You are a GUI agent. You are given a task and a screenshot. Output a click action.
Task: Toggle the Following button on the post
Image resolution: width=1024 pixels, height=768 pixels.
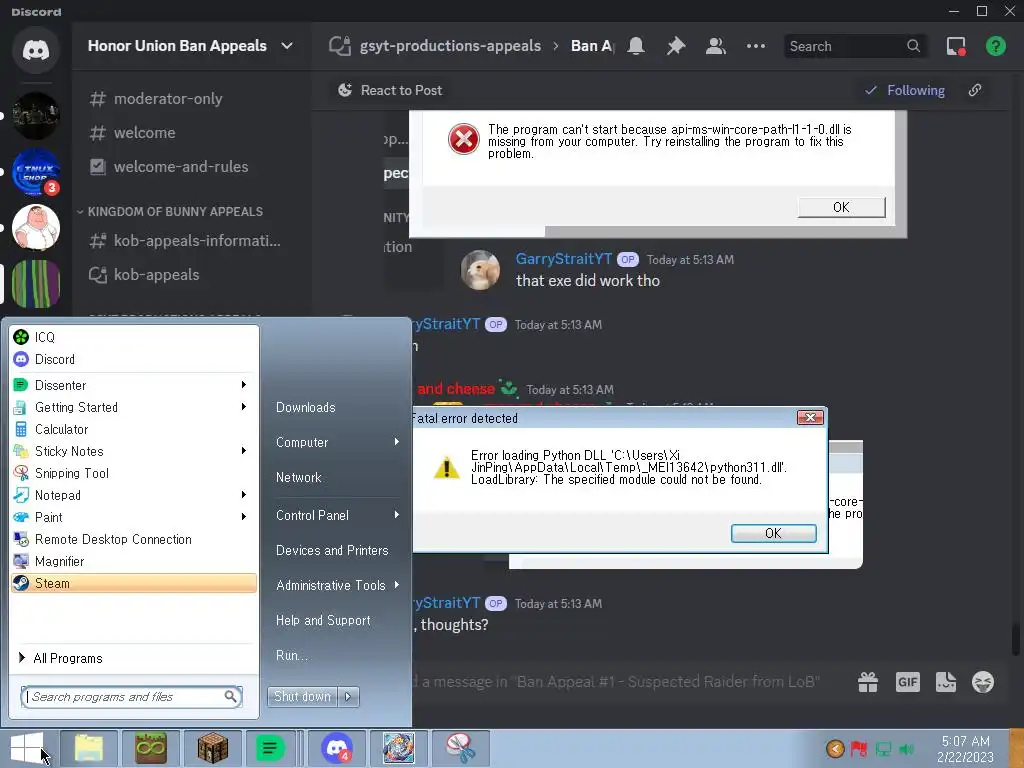(x=905, y=90)
